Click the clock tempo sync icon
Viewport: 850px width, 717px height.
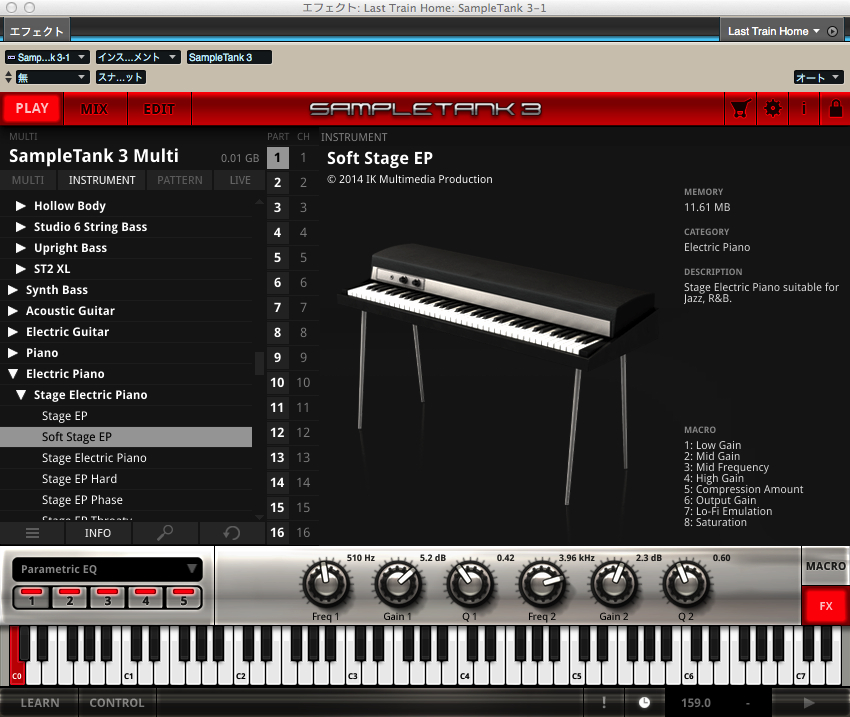(644, 703)
